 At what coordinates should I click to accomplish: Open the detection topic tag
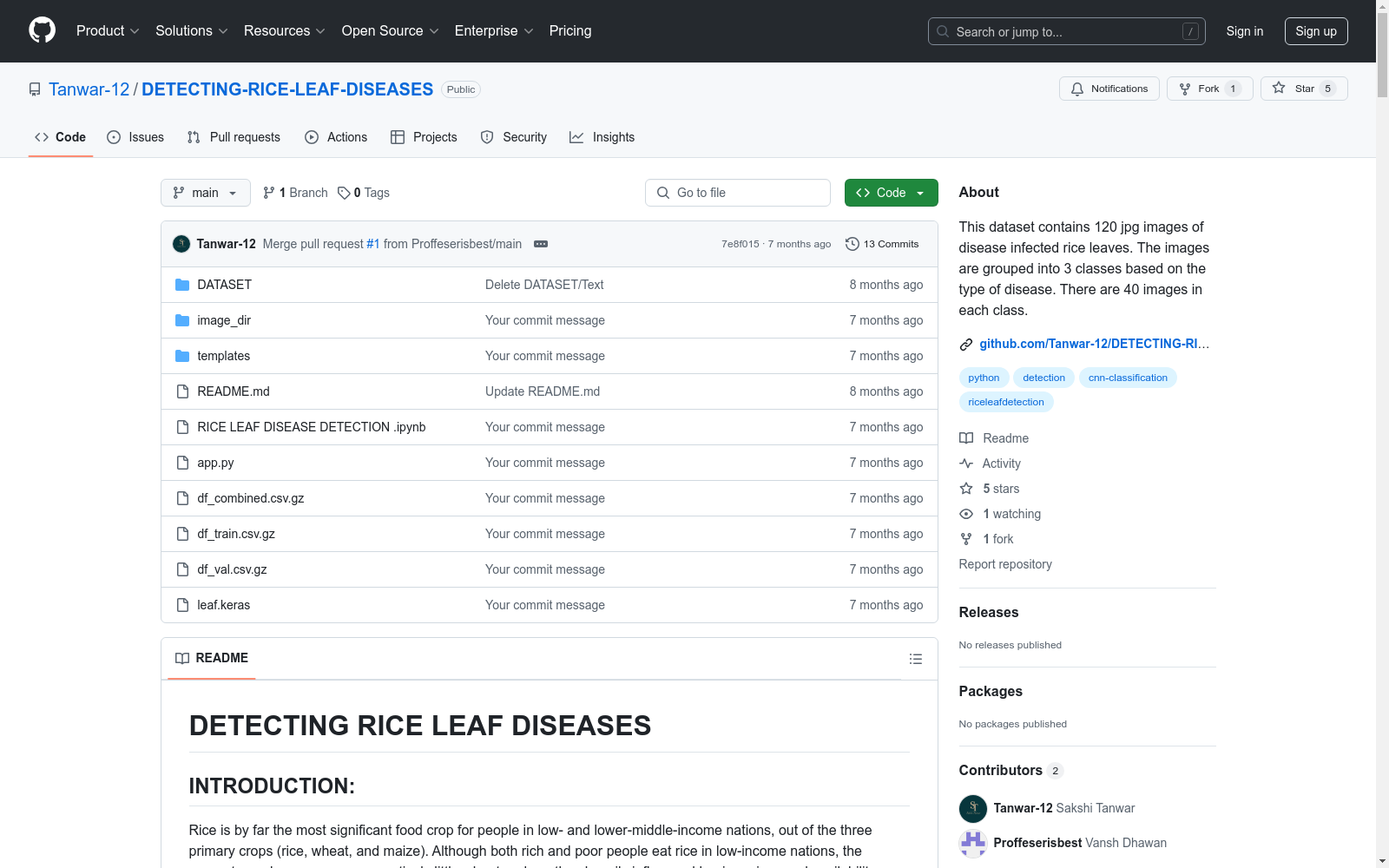[x=1043, y=378]
